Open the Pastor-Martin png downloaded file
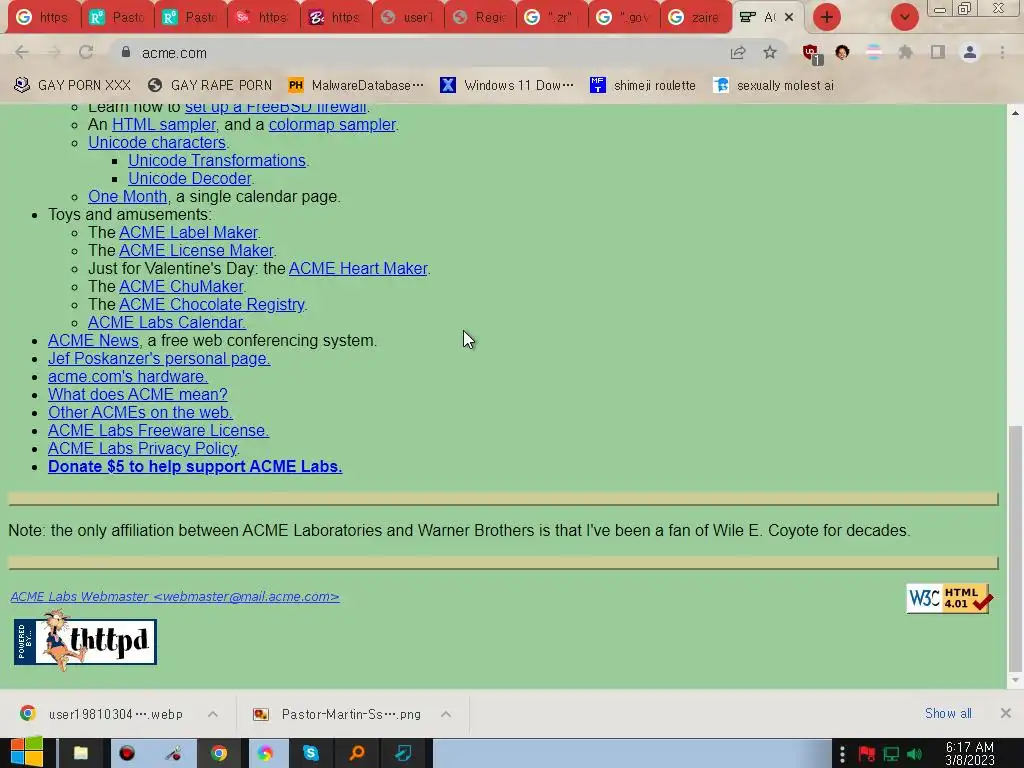1024x768 pixels. pyautogui.click(x=338, y=714)
